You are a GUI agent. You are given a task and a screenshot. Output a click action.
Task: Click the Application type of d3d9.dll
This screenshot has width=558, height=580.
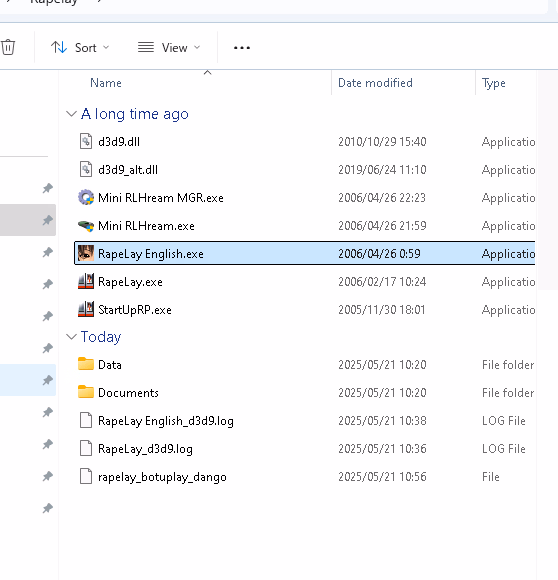tap(508, 142)
